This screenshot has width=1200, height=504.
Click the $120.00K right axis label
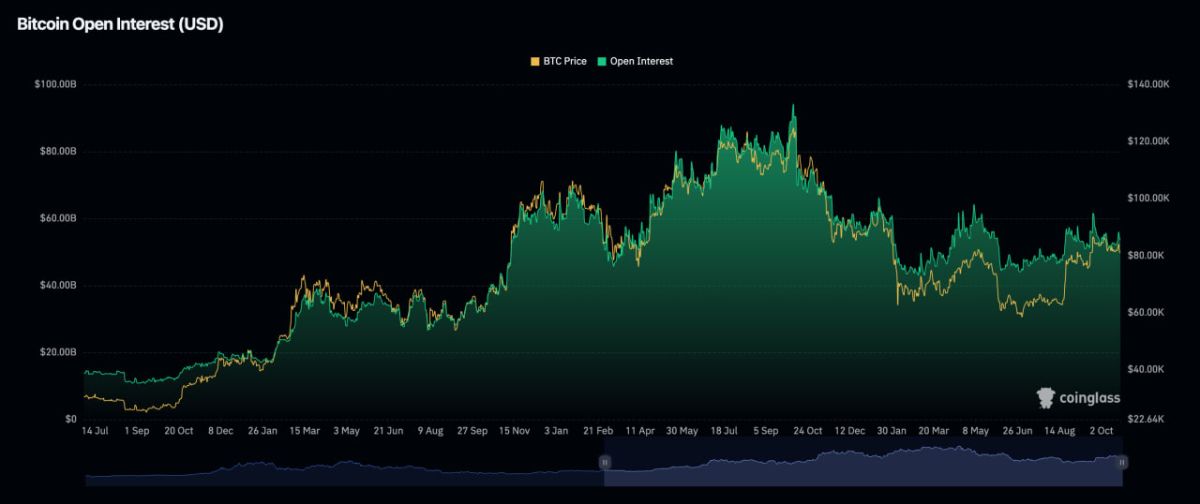1147,142
